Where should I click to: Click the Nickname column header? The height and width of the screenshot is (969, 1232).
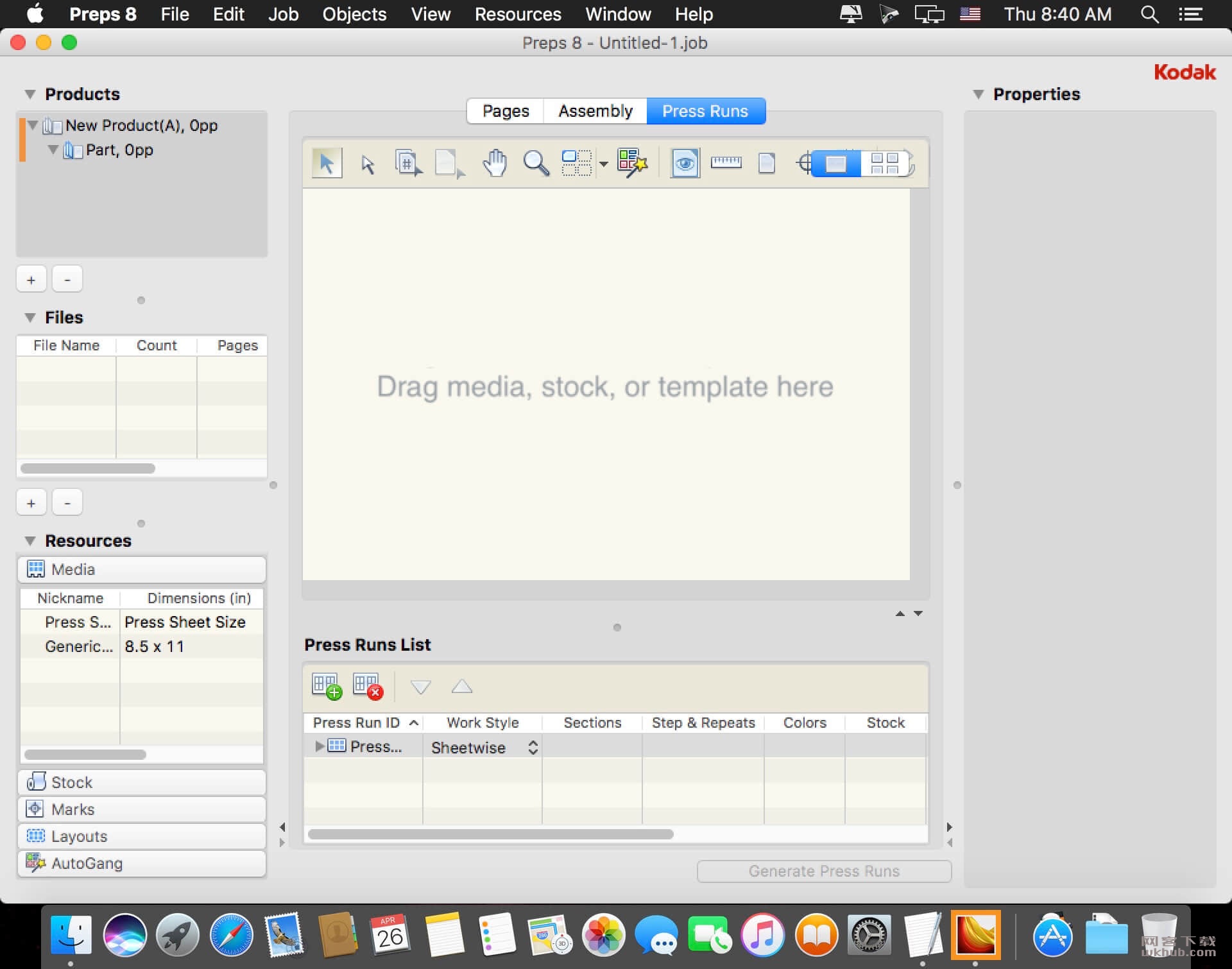[x=70, y=598]
